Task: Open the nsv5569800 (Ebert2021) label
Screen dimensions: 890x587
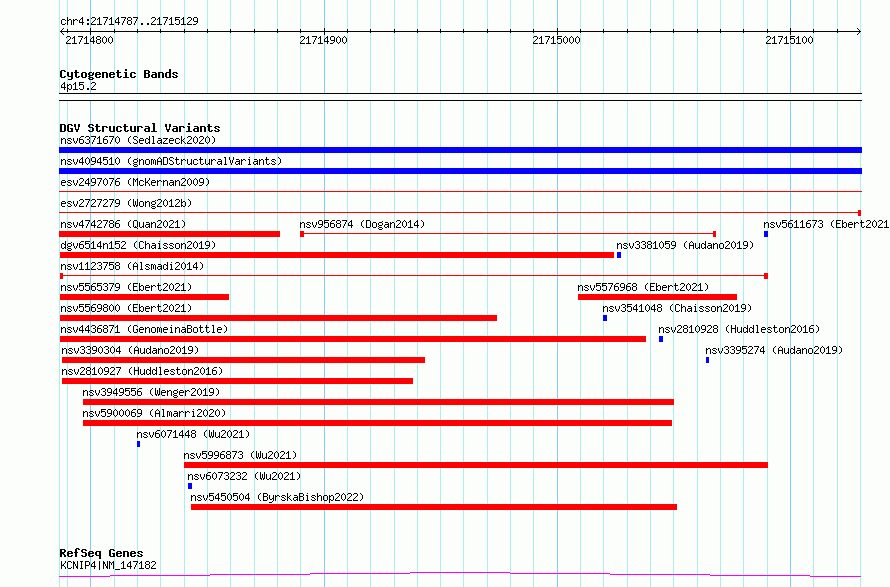Action: 126,308
